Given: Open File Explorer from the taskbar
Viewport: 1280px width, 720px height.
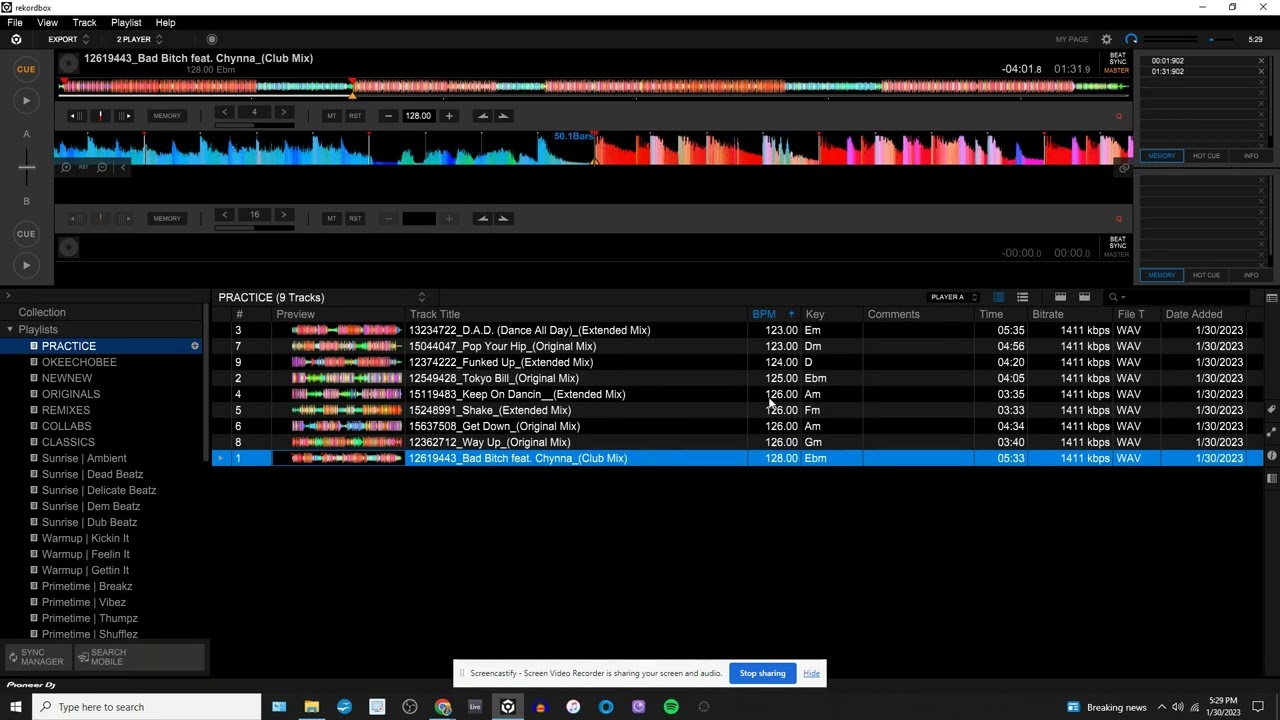Looking at the screenshot, I should pos(311,707).
